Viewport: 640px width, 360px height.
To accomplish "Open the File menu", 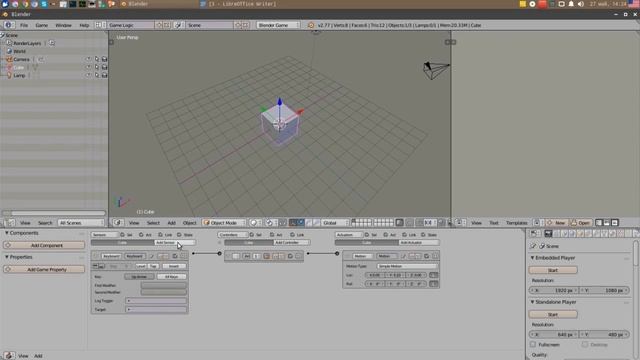I will pos(24,25).
